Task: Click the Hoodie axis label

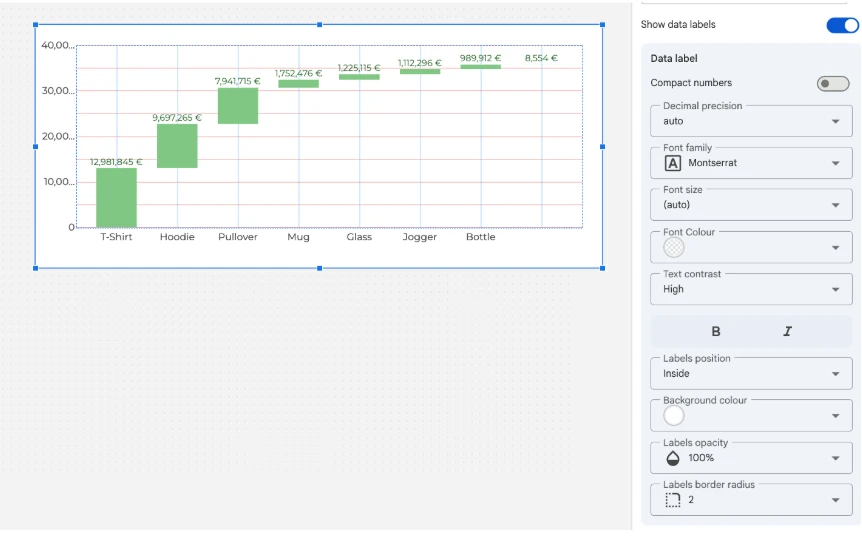Action: click(x=177, y=237)
